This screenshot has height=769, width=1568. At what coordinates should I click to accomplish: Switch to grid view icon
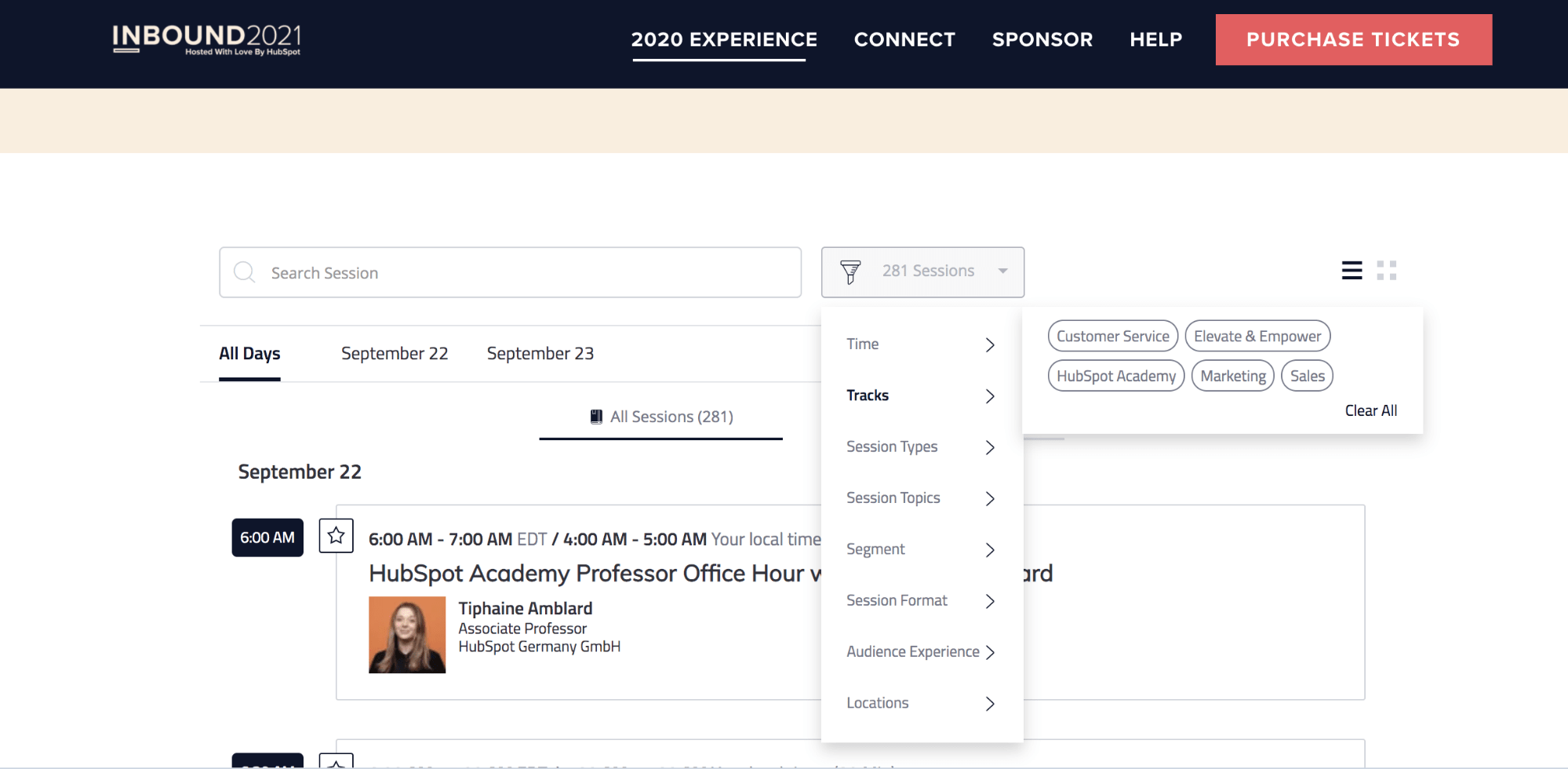point(1387,271)
